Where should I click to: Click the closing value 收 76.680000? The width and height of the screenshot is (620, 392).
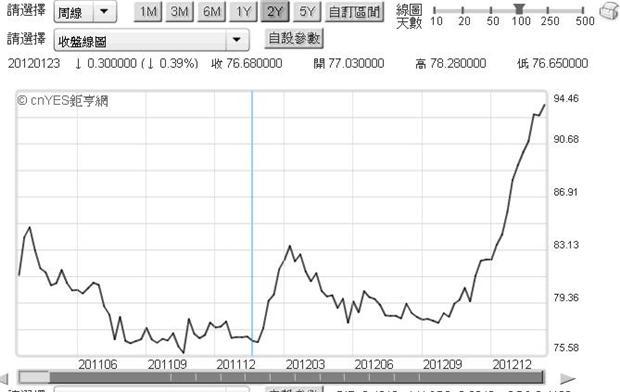click(247, 63)
